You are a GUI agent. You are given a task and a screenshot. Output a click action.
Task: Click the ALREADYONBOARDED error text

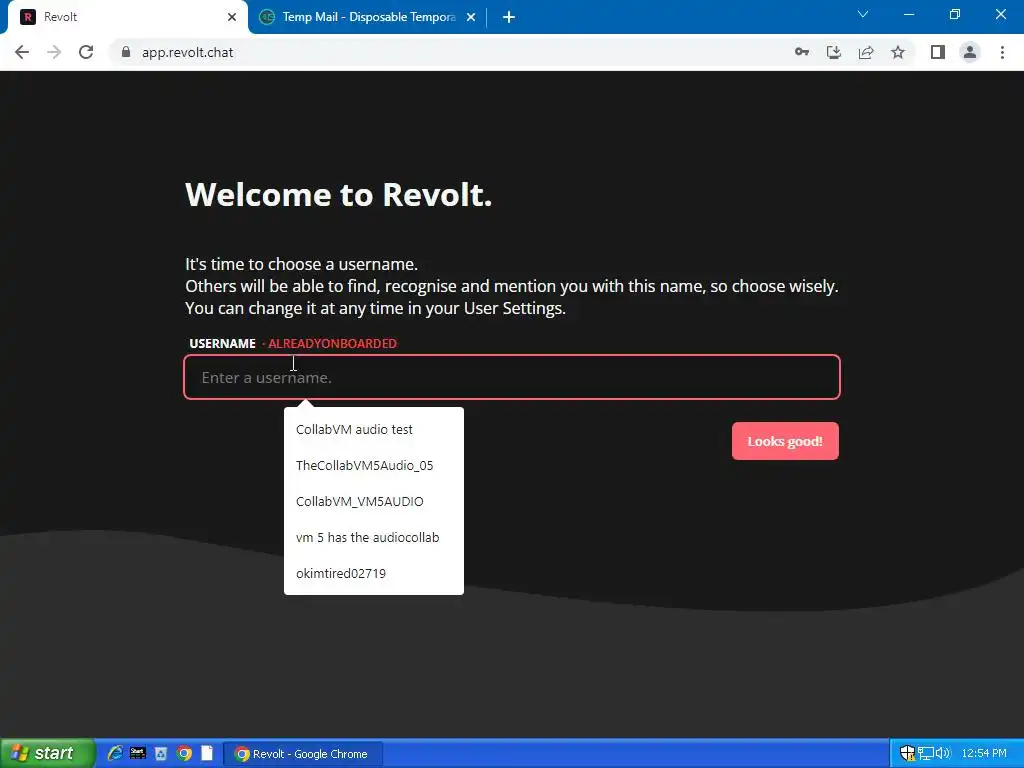[x=332, y=344]
